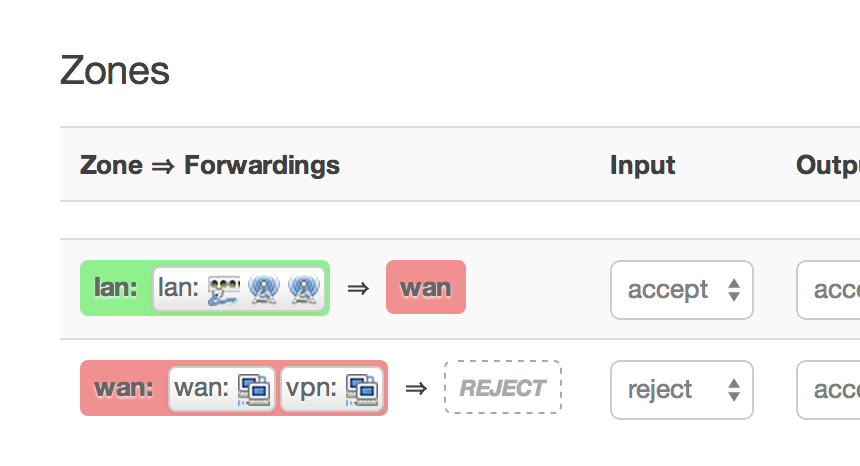The image size is (860, 466).
Task: Click the red wan forwarding destination badge
Action: [x=426, y=289]
